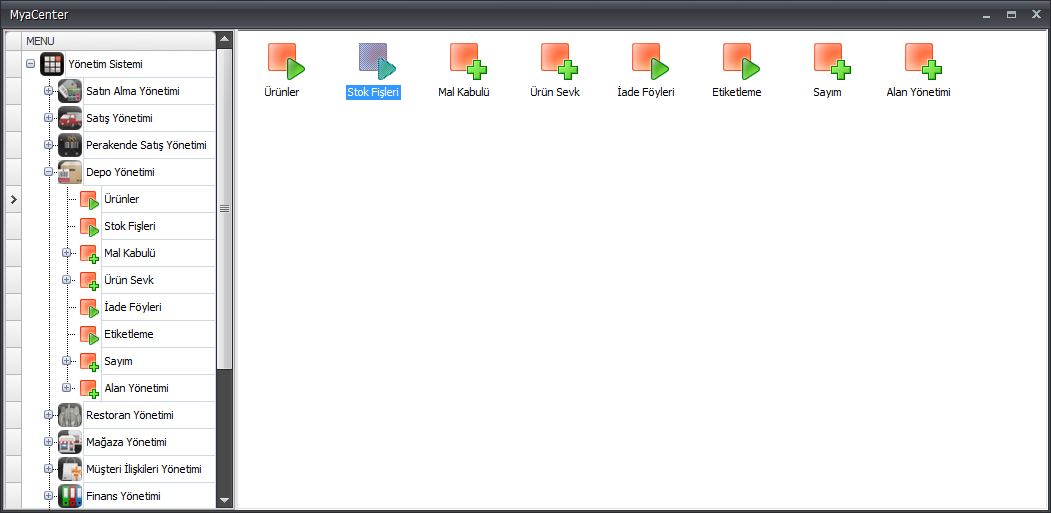The image size is (1051, 513).
Task: Click Finans Yönetimi in the menu tree
Action: 122,496
